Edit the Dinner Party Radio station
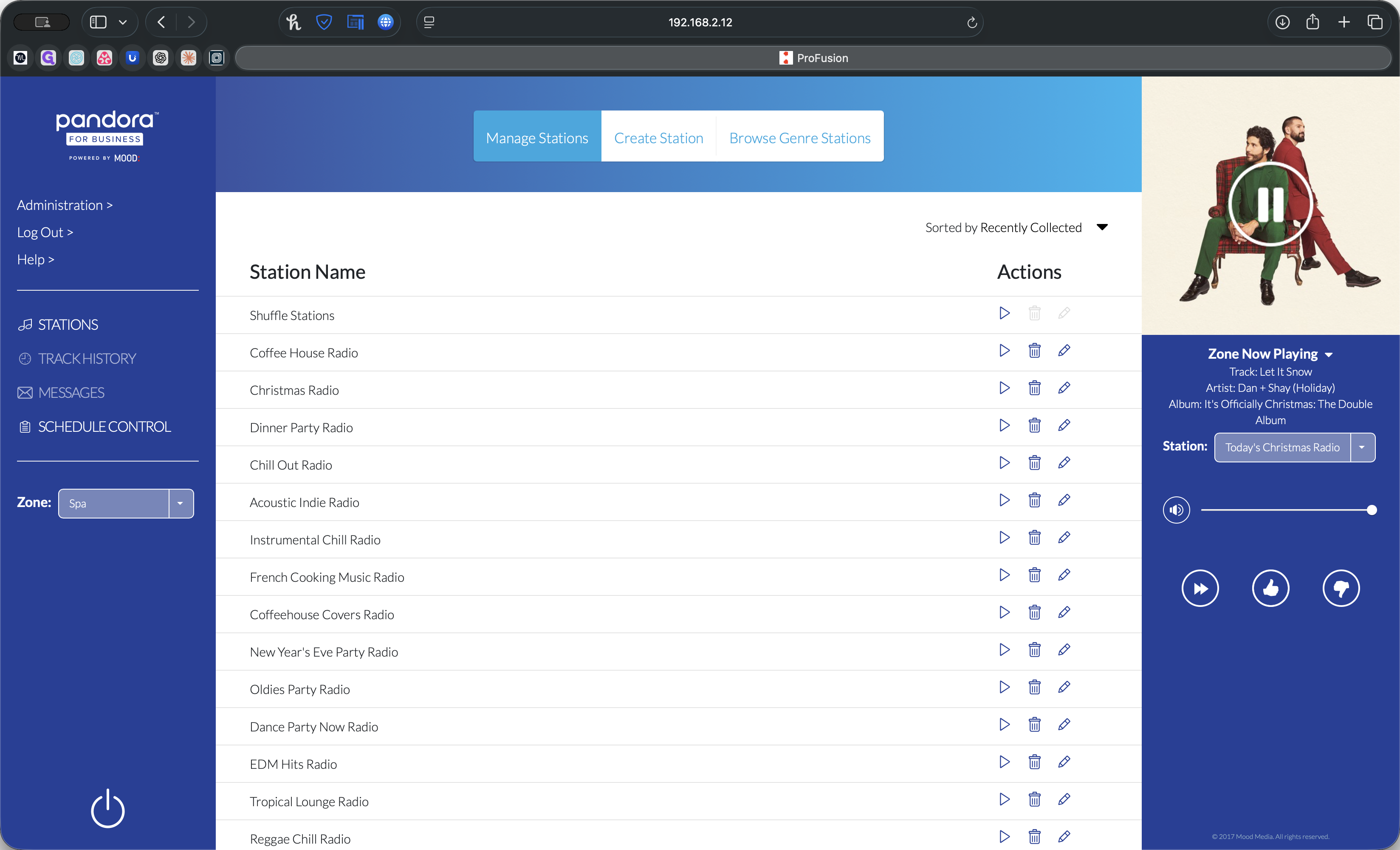1400x850 pixels. pyautogui.click(x=1064, y=425)
